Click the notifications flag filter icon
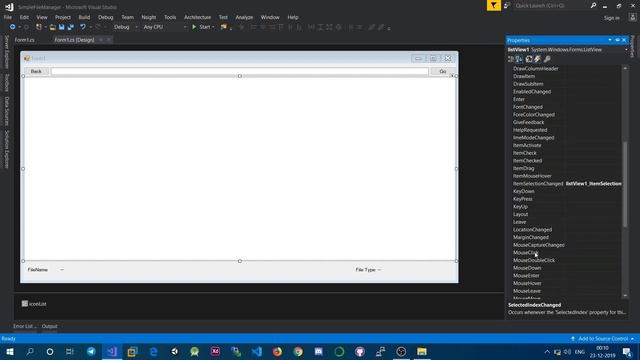The image size is (640, 360). pos(493,5)
